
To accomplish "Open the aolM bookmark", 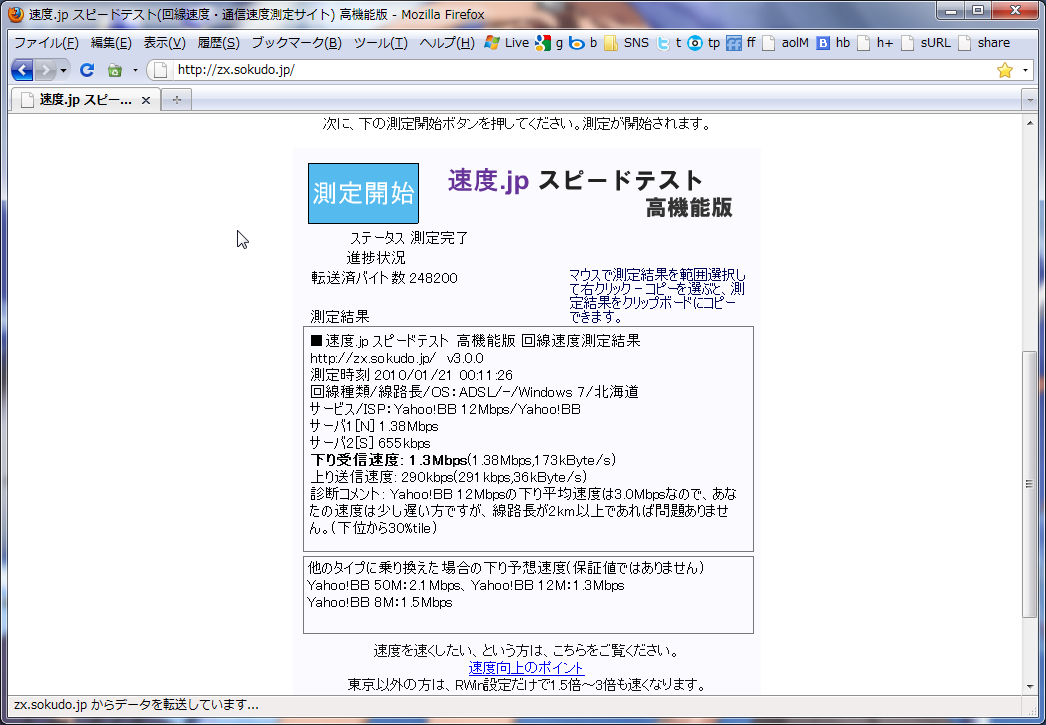I will click(786, 43).
